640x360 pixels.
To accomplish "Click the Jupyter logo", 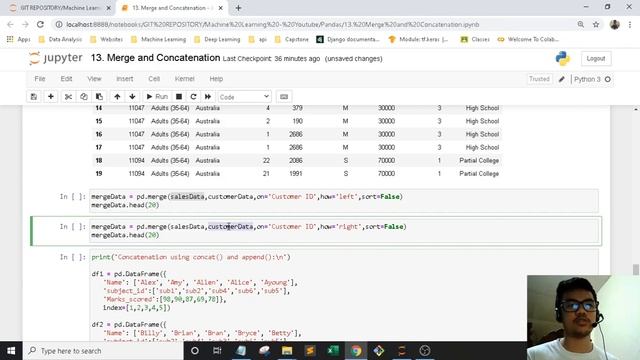I will [56, 58].
